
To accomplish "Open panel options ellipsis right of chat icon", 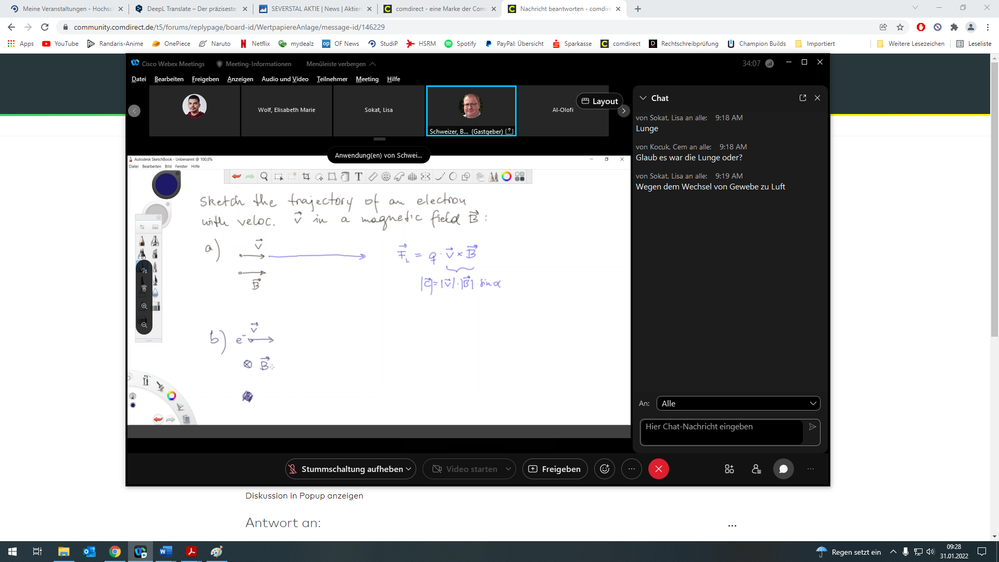I will [810, 469].
